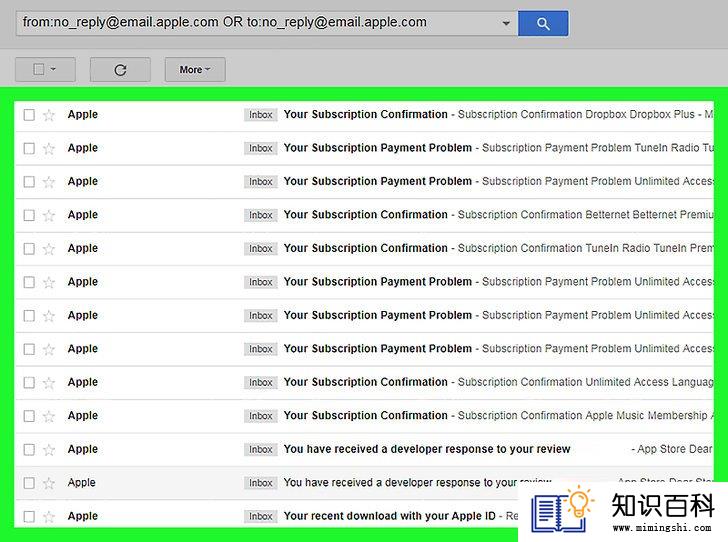The height and width of the screenshot is (542, 728).
Task: Open the select-all dropdown arrow
Action: (53, 69)
